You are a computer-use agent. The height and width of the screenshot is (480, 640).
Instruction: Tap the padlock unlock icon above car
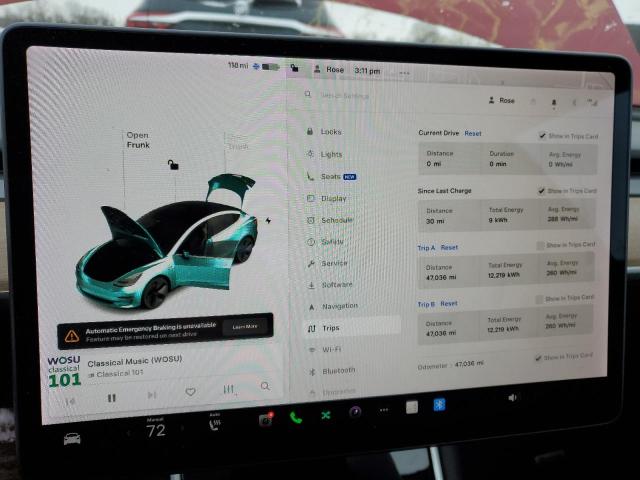coord(173,164)
